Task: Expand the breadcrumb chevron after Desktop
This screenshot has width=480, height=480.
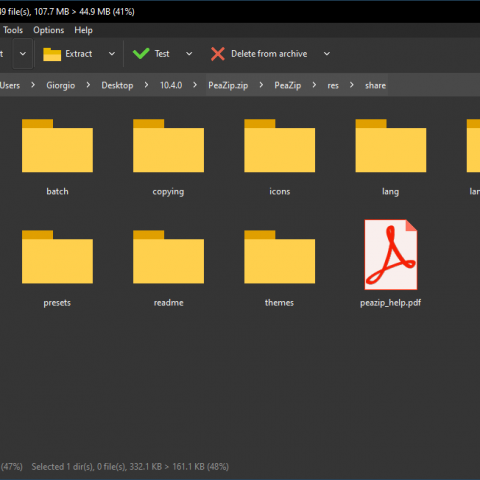Action: click(146, 85)
